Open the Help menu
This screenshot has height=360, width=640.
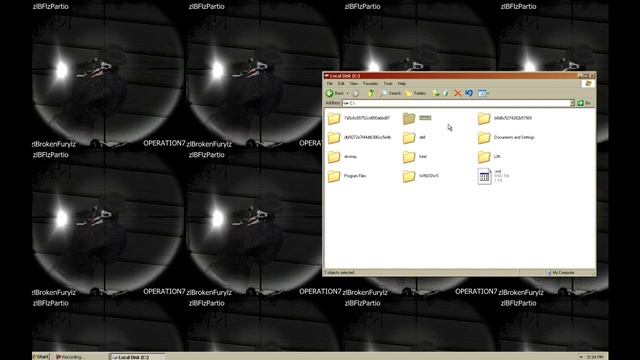point(402,84)
